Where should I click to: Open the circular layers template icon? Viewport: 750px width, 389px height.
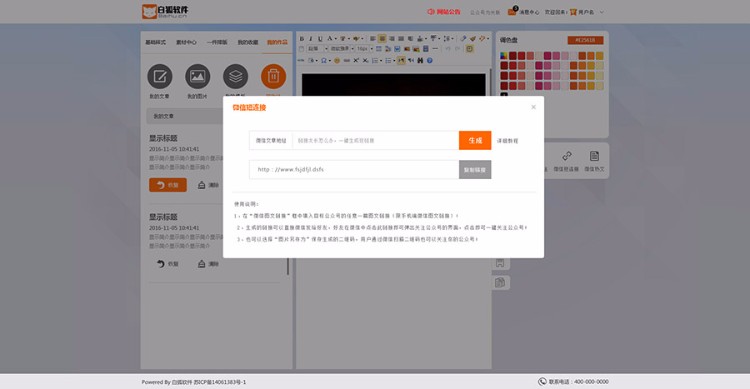click(x=235, y=77)
